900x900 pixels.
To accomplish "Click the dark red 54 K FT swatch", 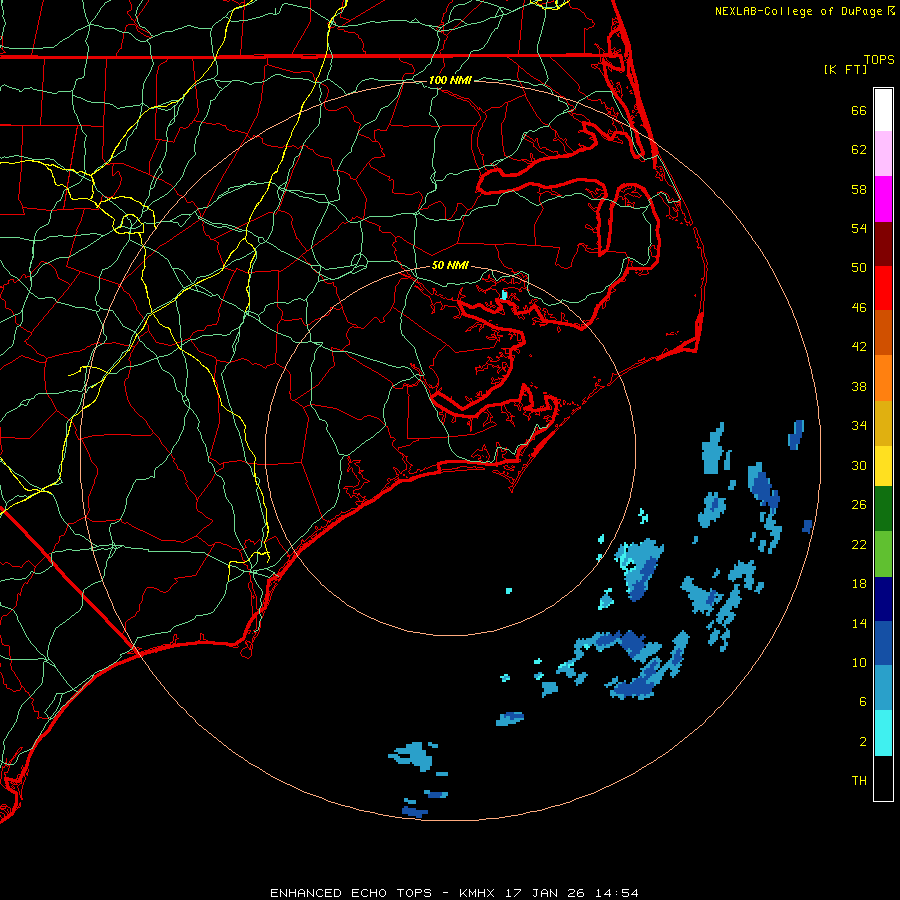I will pyautogui.click(x=883, y=243).
